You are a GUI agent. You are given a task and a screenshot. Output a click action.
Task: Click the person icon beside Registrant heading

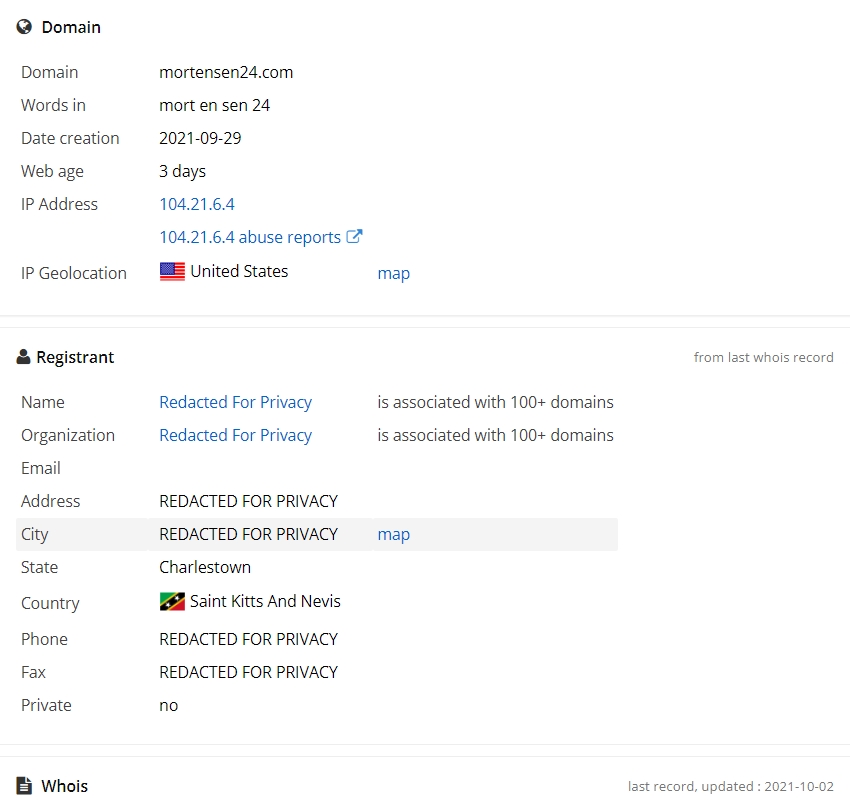coord(23,357)
